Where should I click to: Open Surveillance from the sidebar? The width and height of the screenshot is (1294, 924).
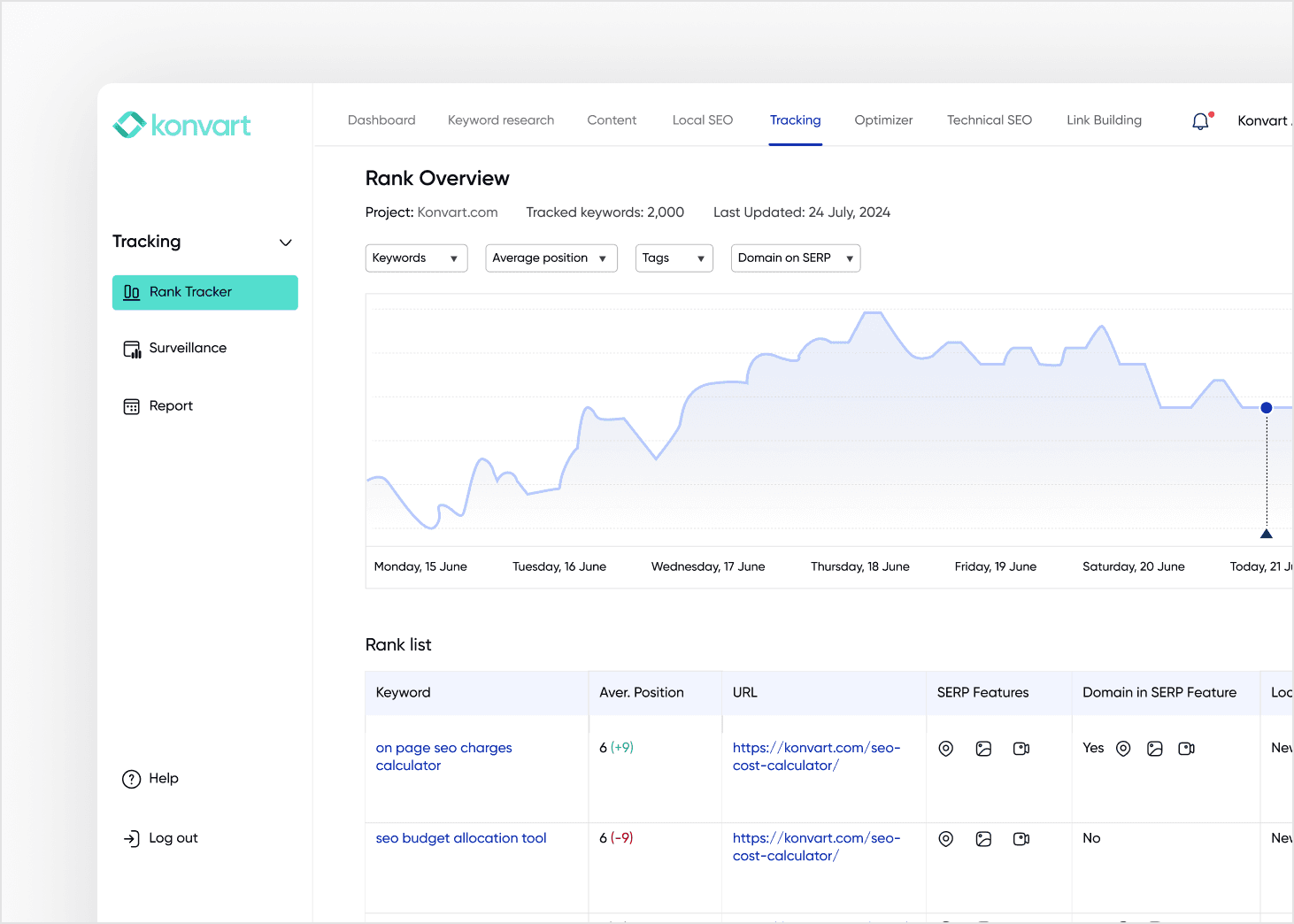(131, 348)
